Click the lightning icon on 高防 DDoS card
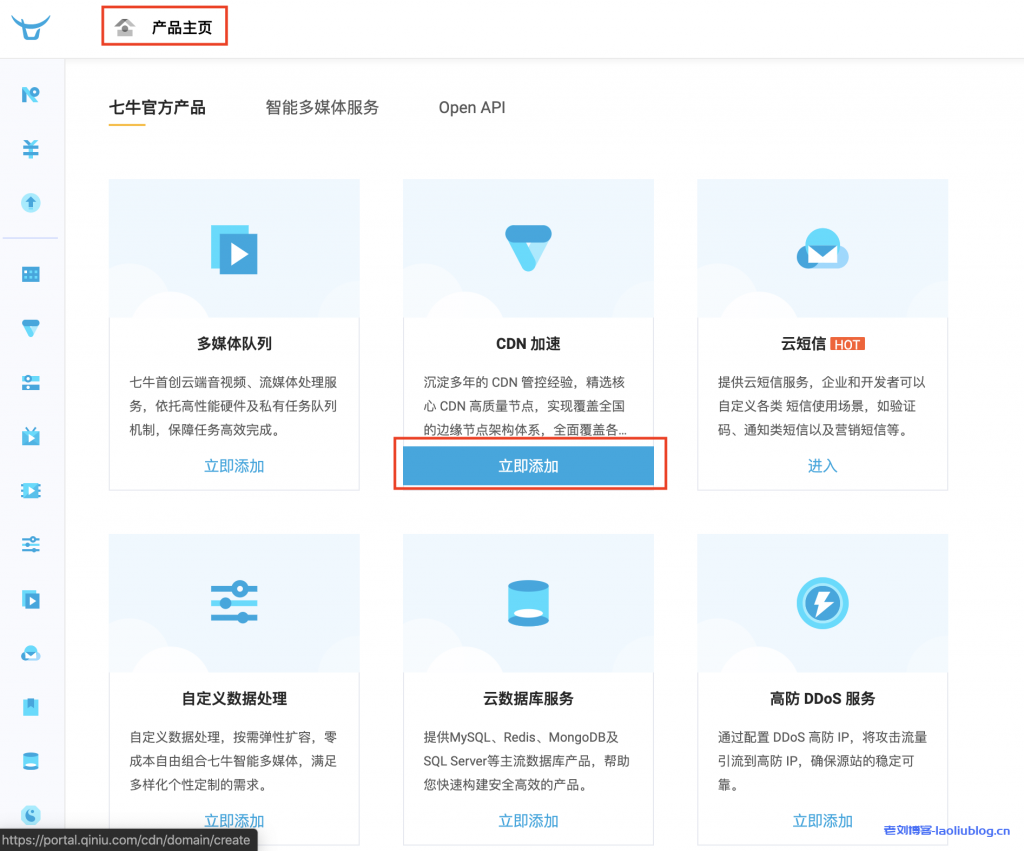The width and height of the screenshot is (1024, 851). coord(822,603)
